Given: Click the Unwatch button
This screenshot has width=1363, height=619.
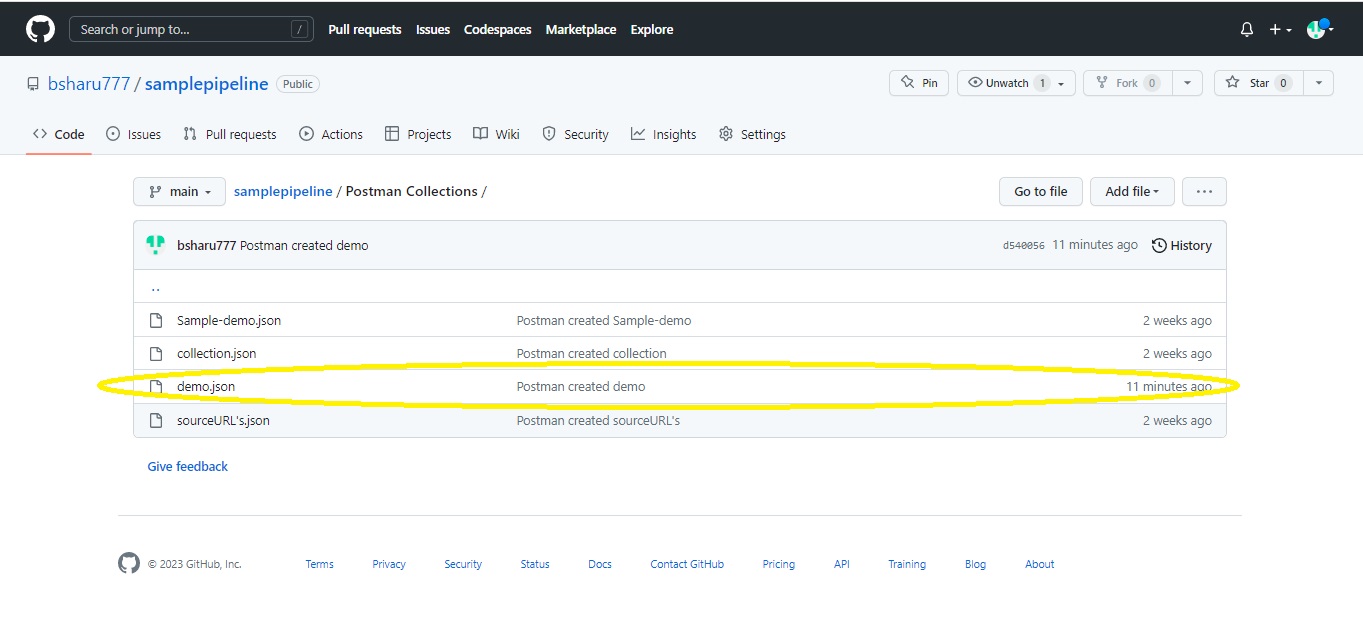Looking at the screenshot, I should 1016,83.
